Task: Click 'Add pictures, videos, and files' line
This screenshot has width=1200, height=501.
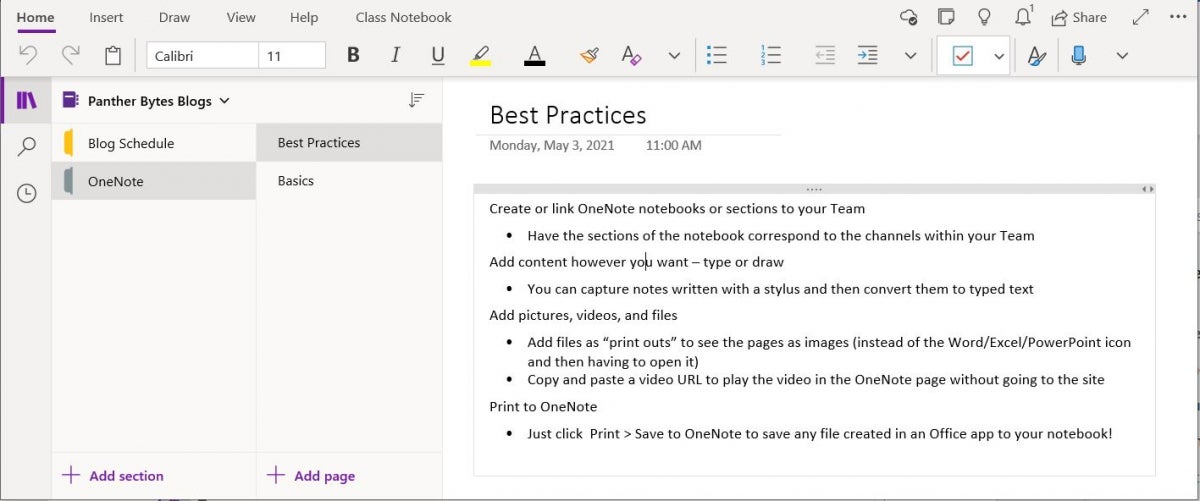Action: 583,315
